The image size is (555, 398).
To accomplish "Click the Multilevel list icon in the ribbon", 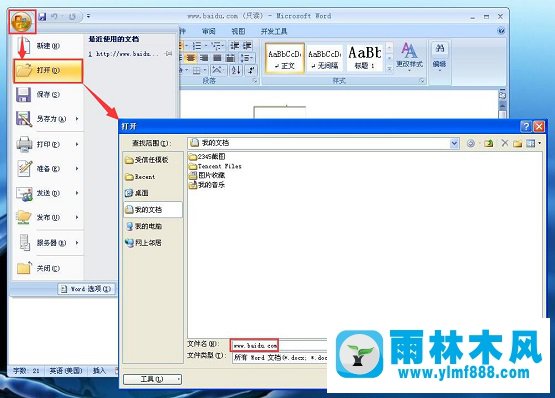I will (217, 46).
